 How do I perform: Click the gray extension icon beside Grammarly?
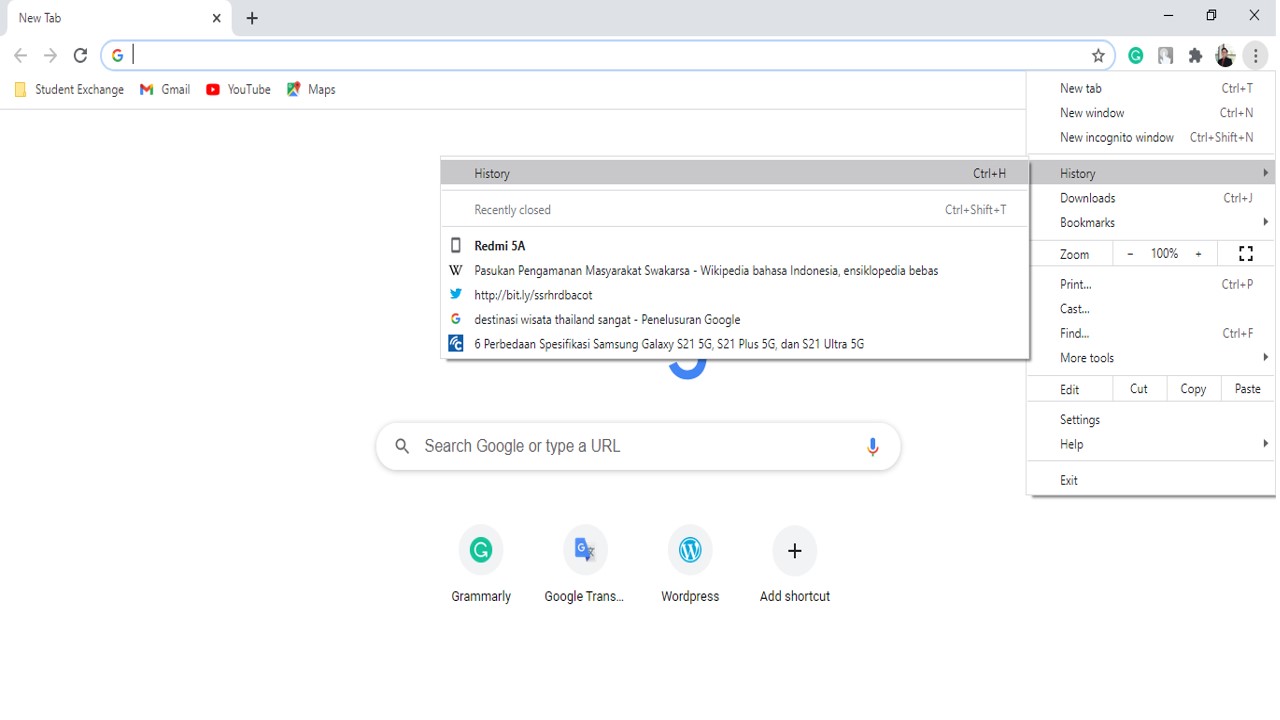click(1165, 56)
